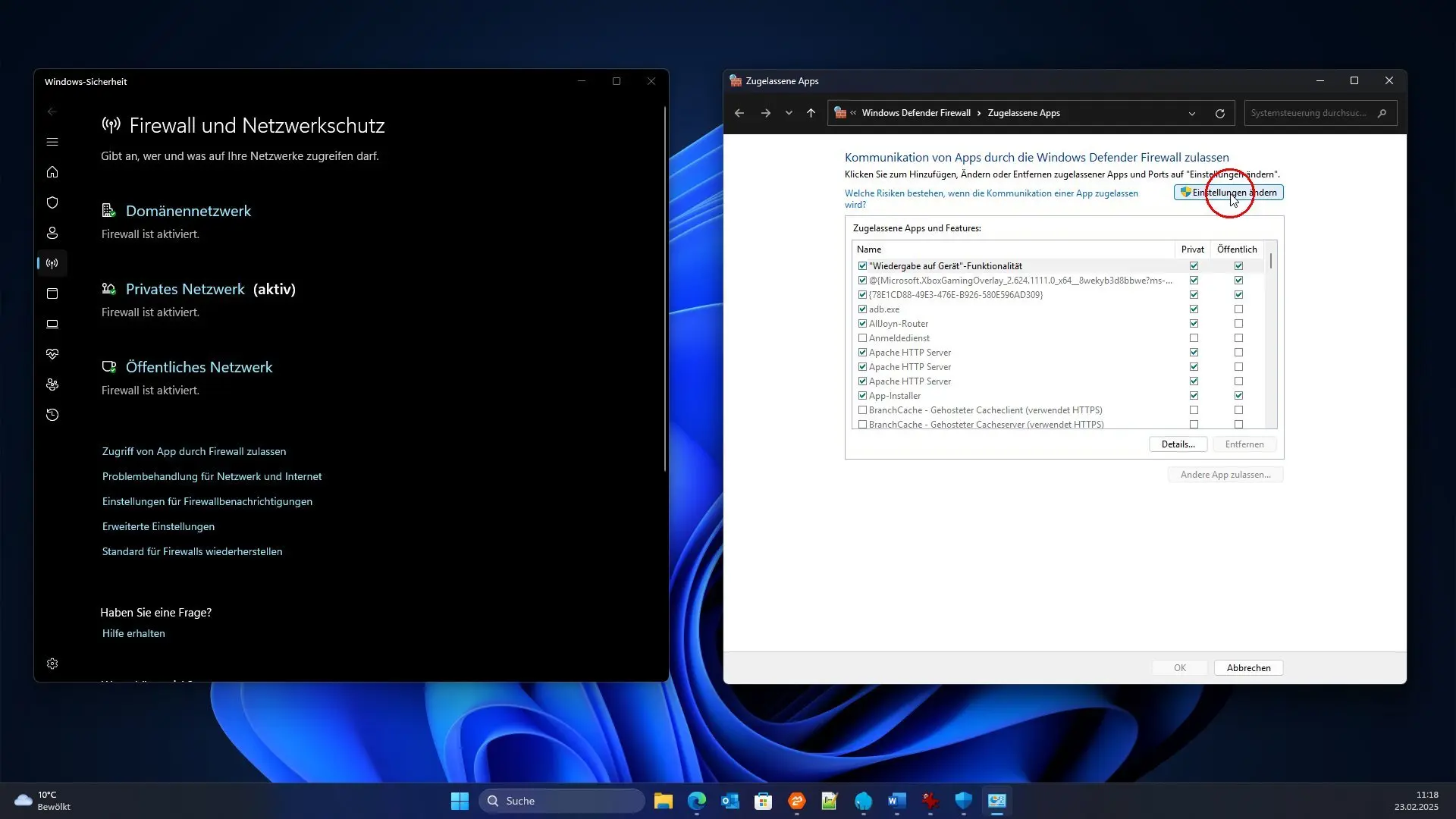Open Windows Security shield taskbar icon
This screenshot has height=819, width=1456.
964,801
